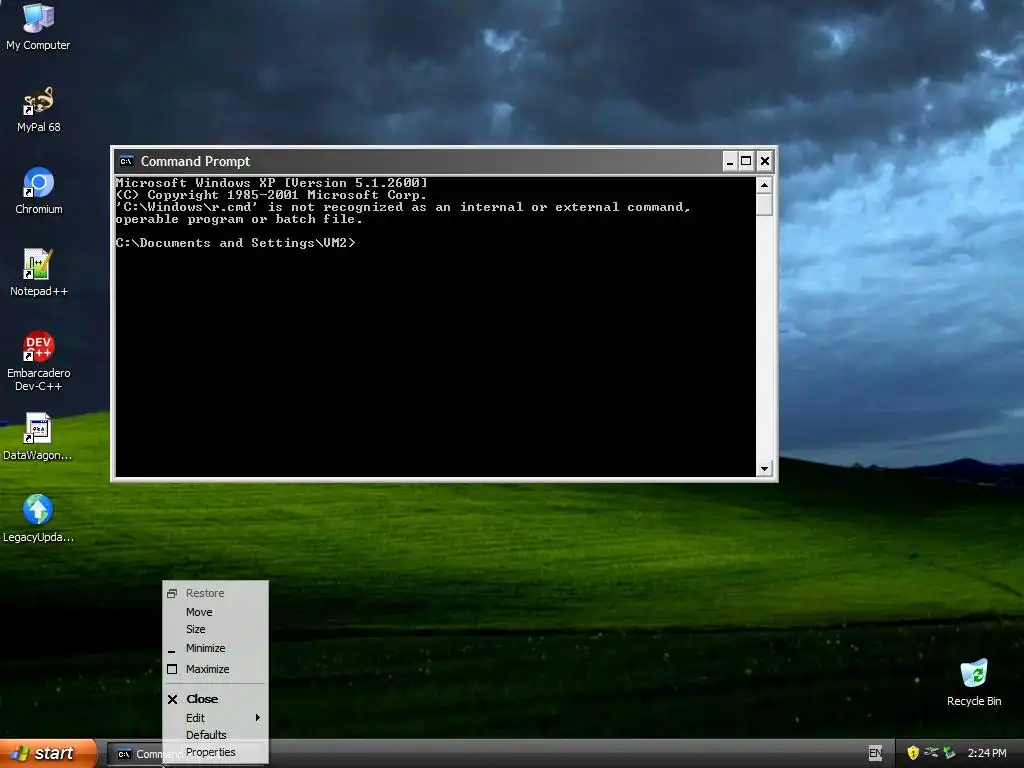
Task: Open the MyPal 68 browser shortcut
Action: (38, 109)
